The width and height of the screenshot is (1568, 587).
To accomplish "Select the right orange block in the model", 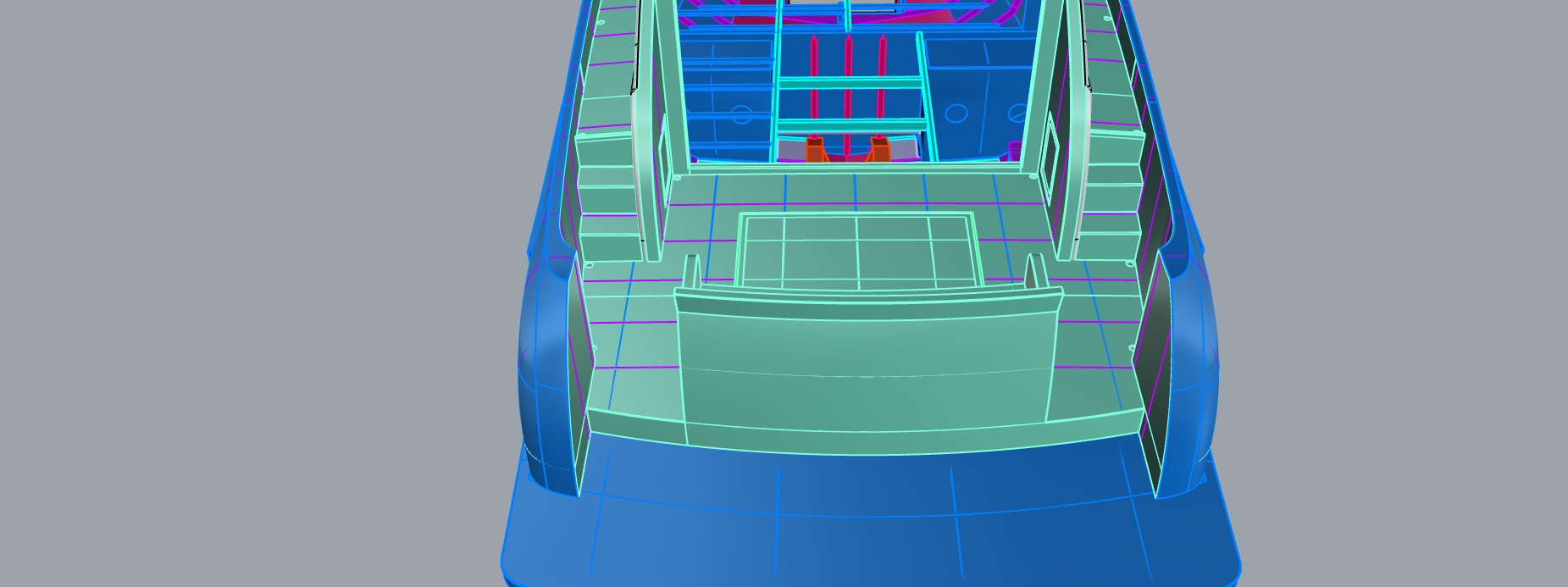I will (878, 149).
